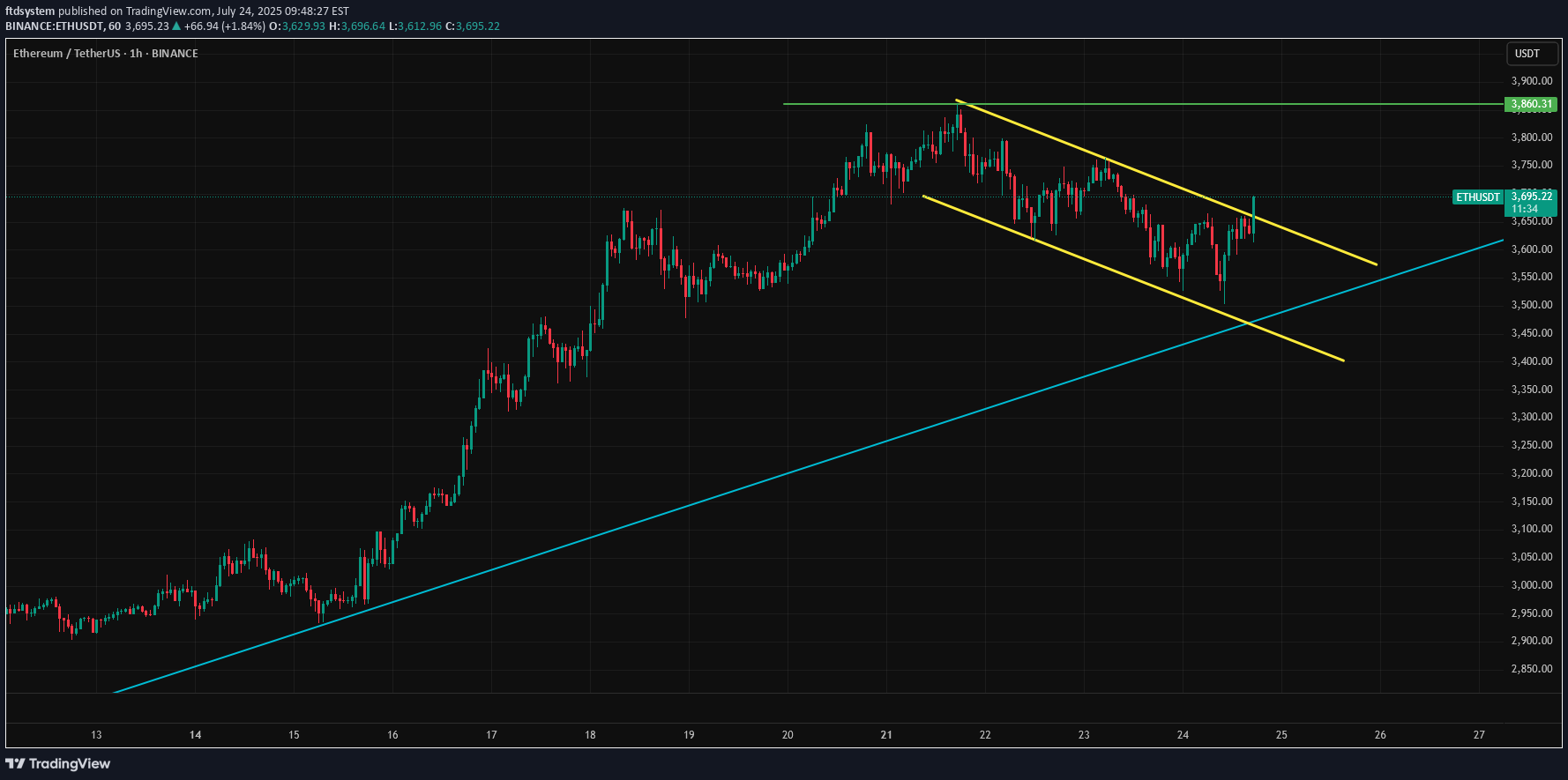
Task: Click the 3,800.00 price axis label
Action: pyautogui.click(x=1532, y=137)
